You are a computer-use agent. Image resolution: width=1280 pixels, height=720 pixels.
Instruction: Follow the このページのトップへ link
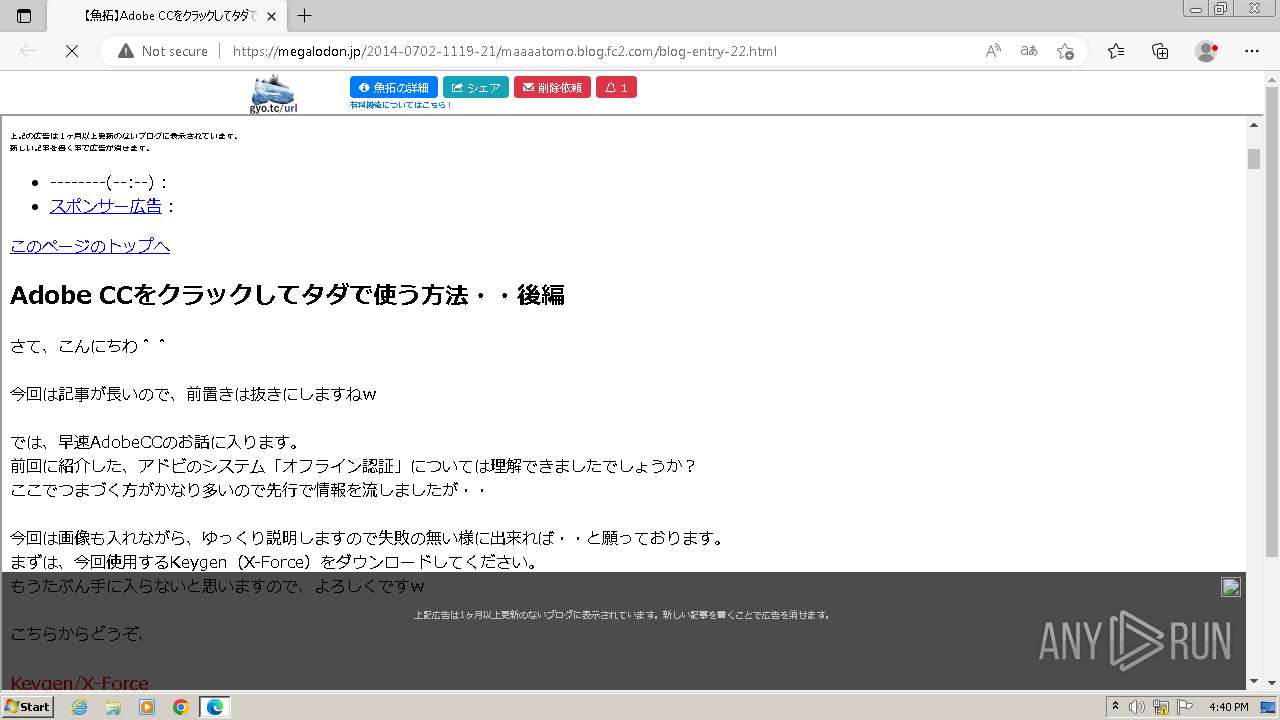click(90, 246)
